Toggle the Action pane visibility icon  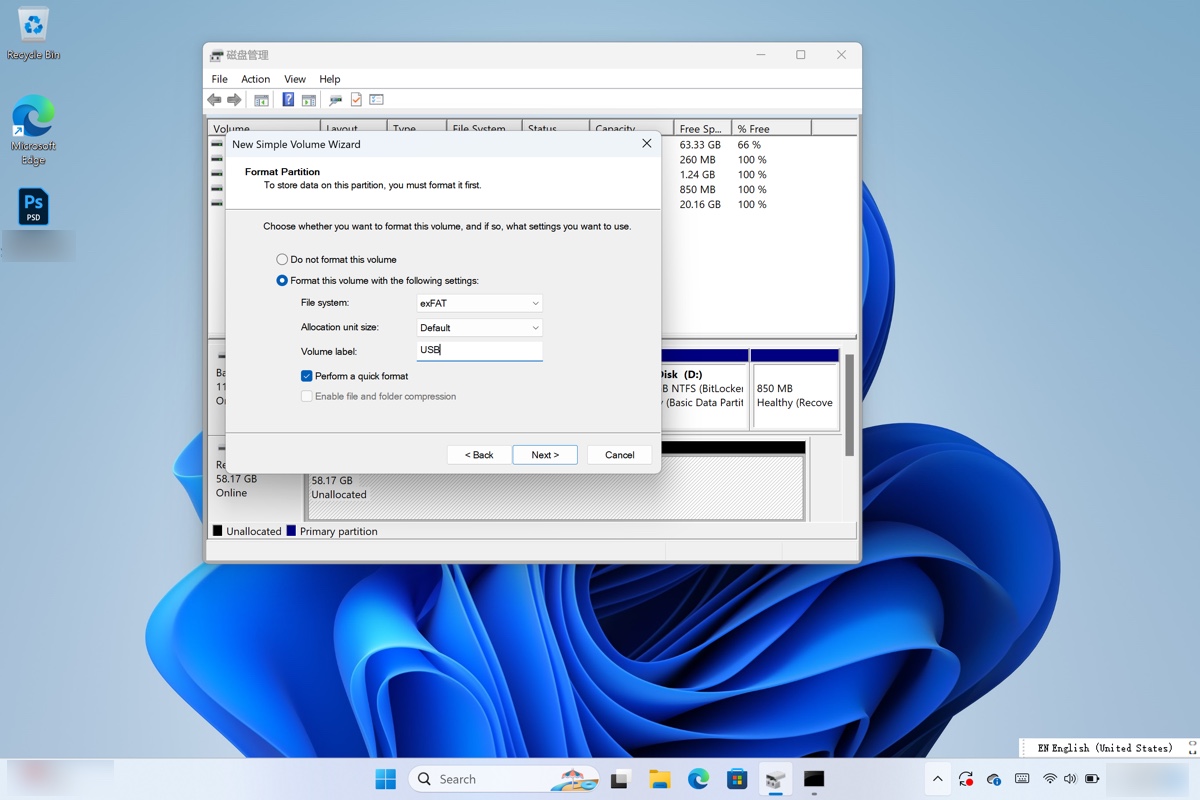point(308,99)
